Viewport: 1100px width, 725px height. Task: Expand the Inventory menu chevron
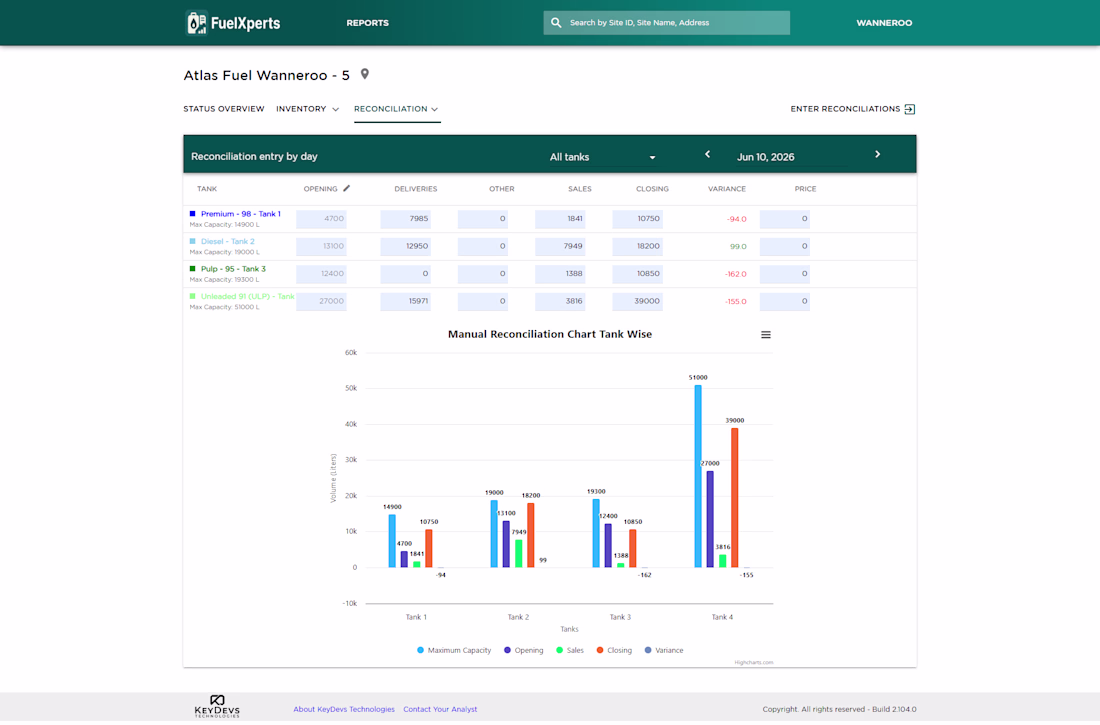click(x=335, y=109)
